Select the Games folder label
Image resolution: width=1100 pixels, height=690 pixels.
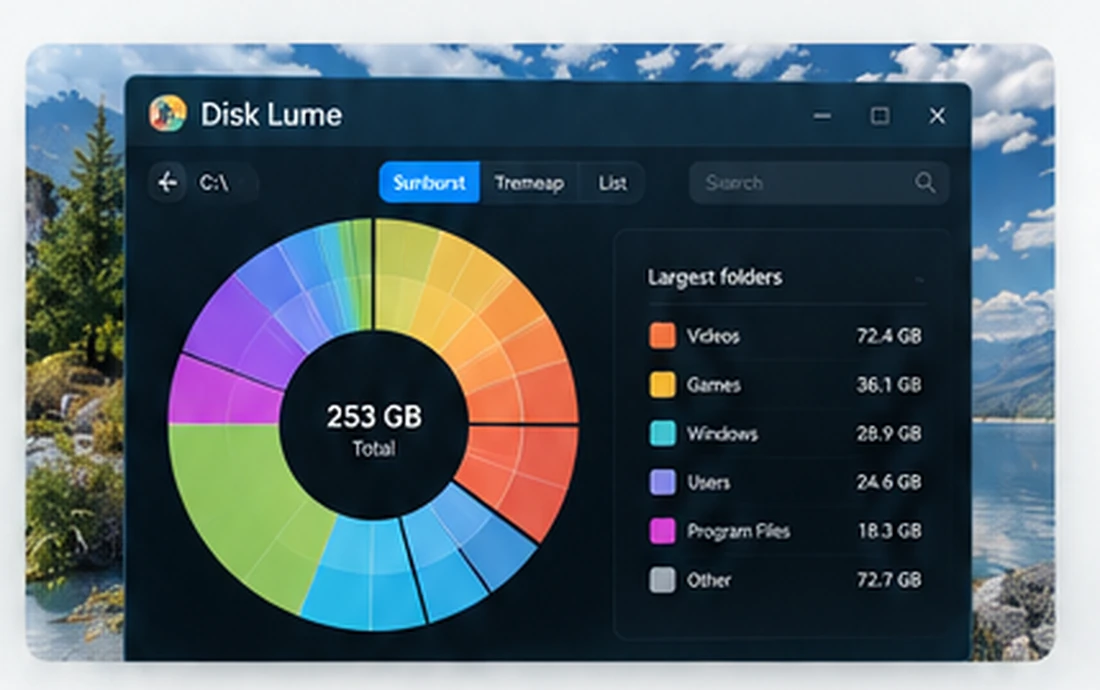pyautogui.click(x=713, y=385)
